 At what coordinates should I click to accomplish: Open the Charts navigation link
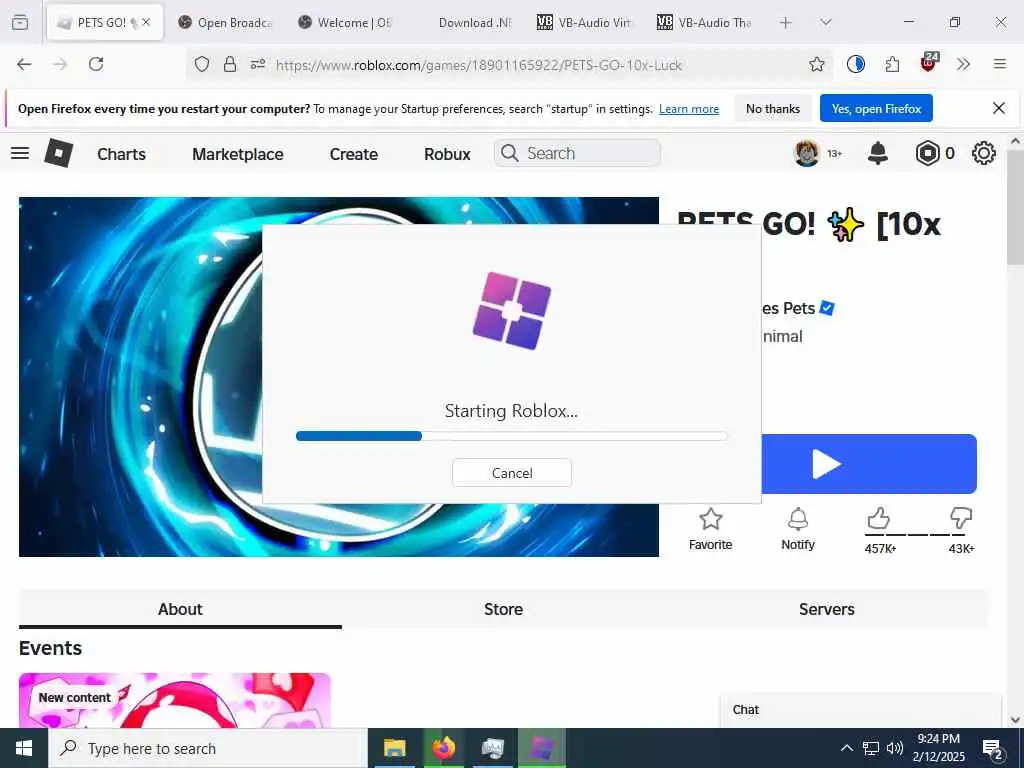121,154
